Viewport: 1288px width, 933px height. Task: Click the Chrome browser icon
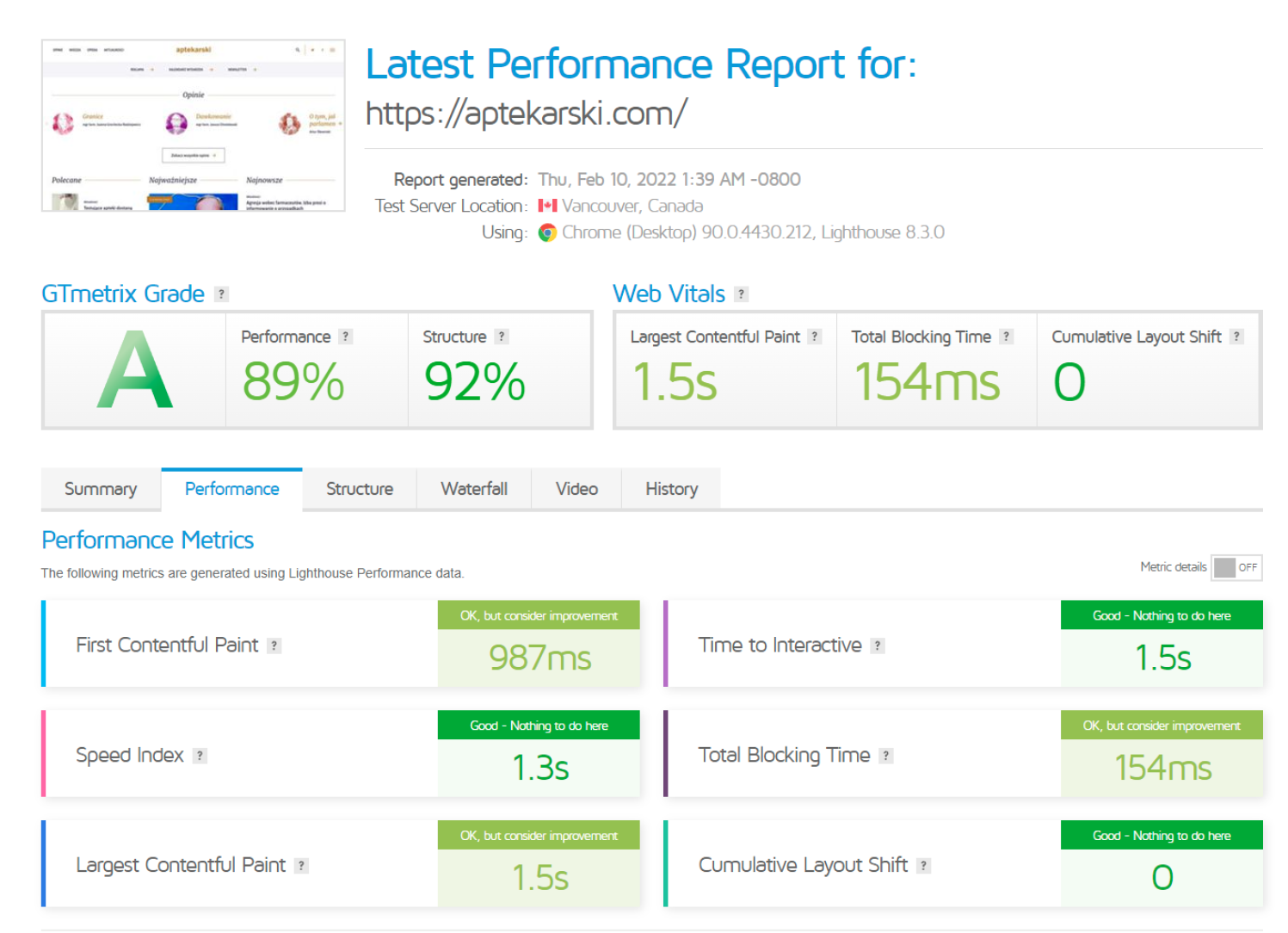click(547, 232)
